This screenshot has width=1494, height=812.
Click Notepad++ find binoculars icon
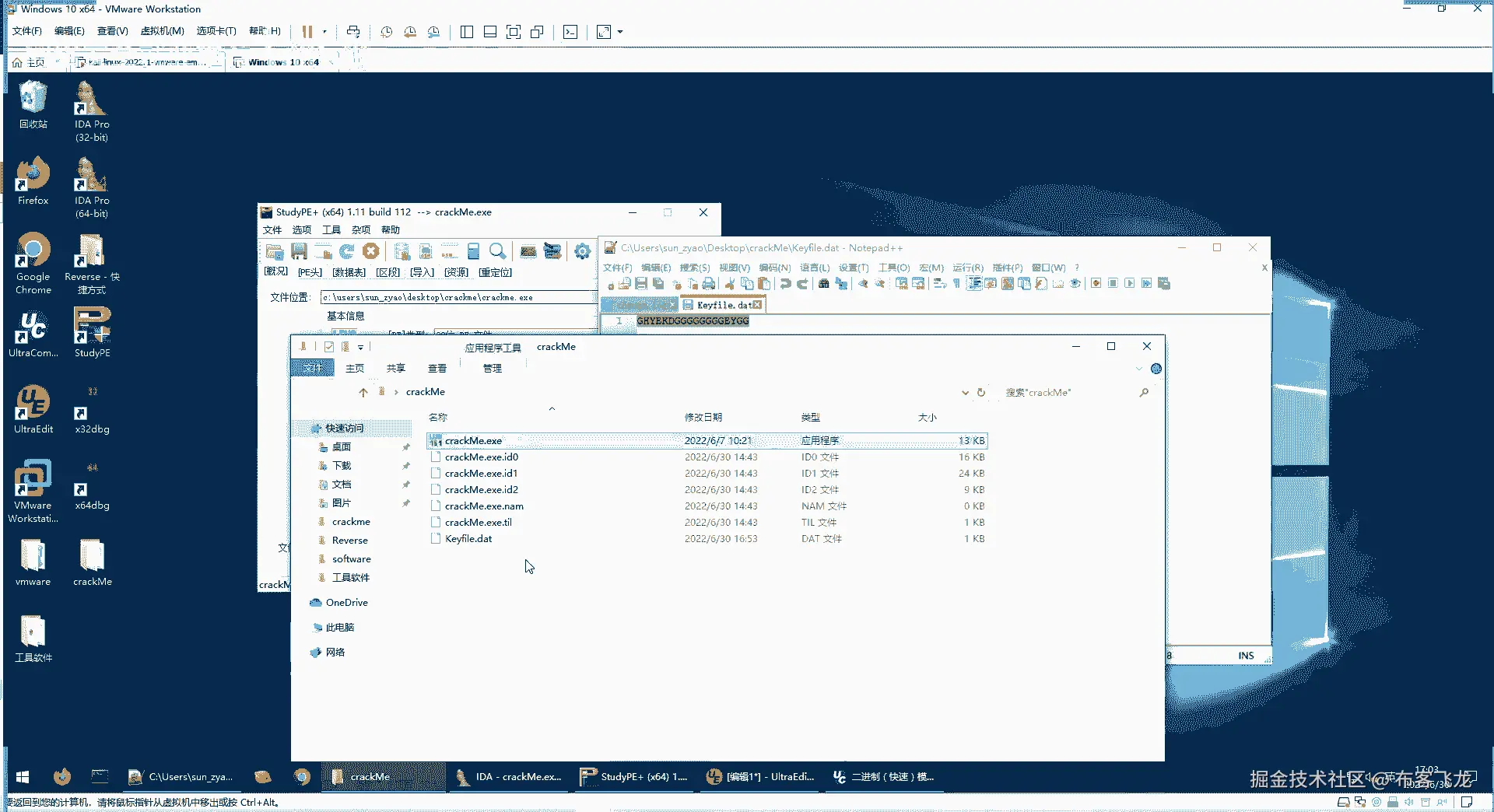tap(824, 283)
